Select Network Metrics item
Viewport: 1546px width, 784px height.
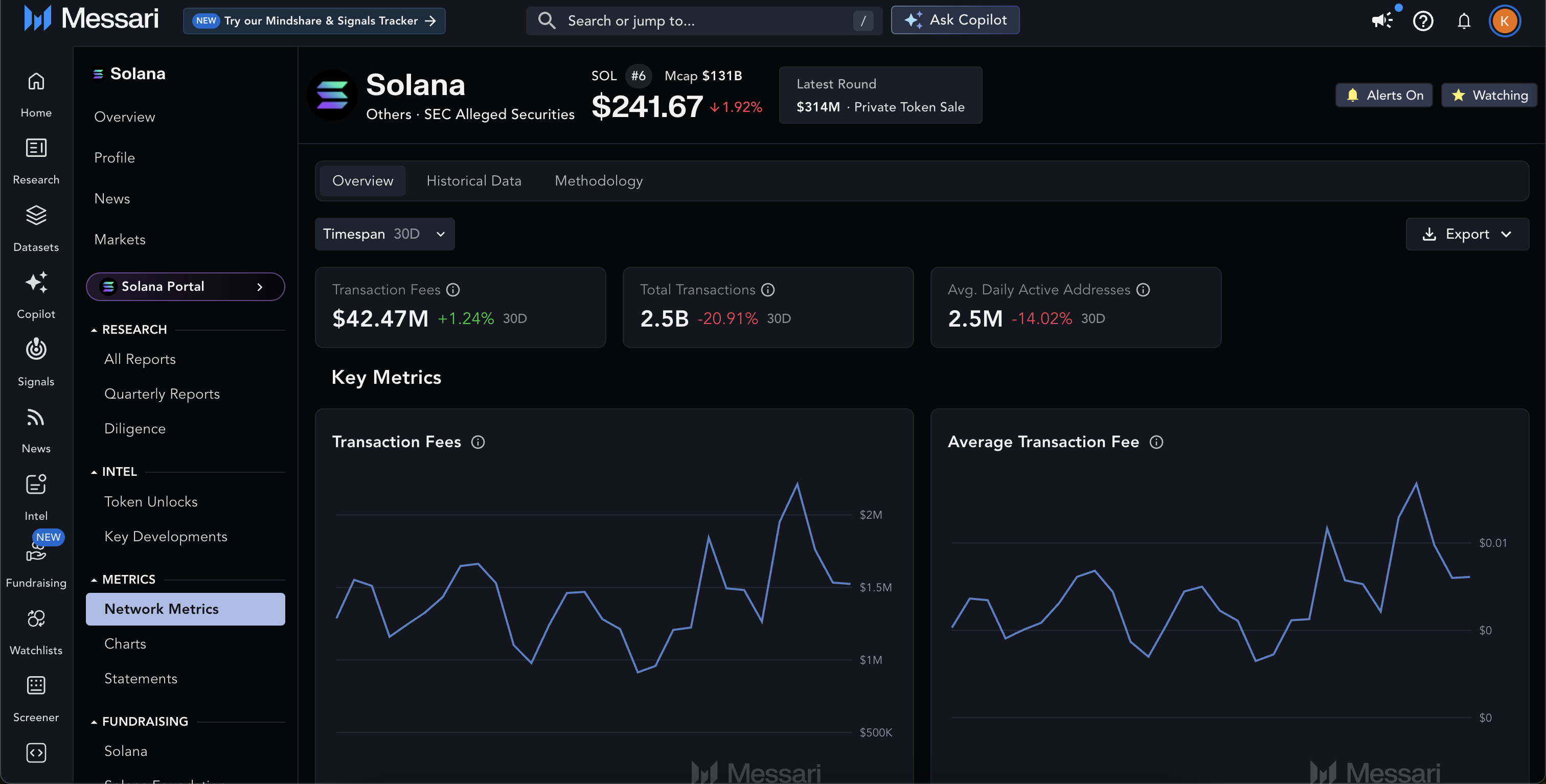coord(186,609)
